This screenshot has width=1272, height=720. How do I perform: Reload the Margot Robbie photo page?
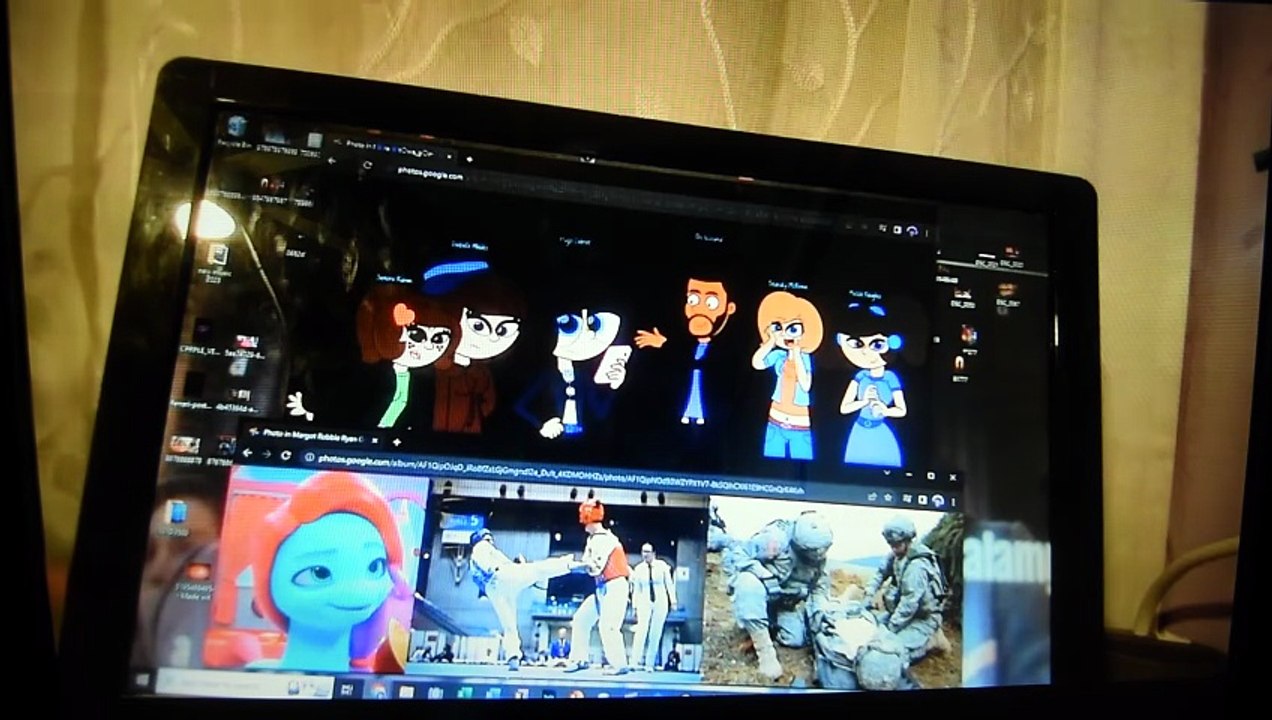click(286, 456)
